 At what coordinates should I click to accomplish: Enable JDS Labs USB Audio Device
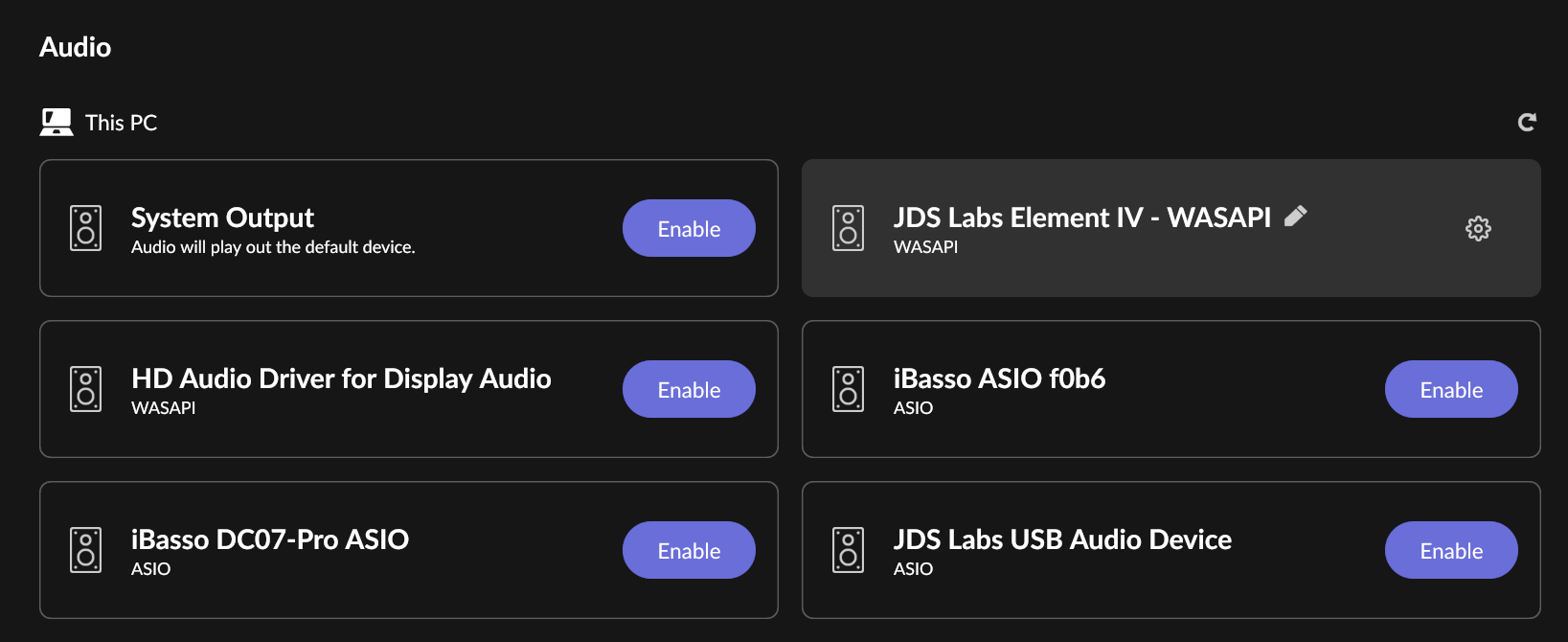(1451, 550)
